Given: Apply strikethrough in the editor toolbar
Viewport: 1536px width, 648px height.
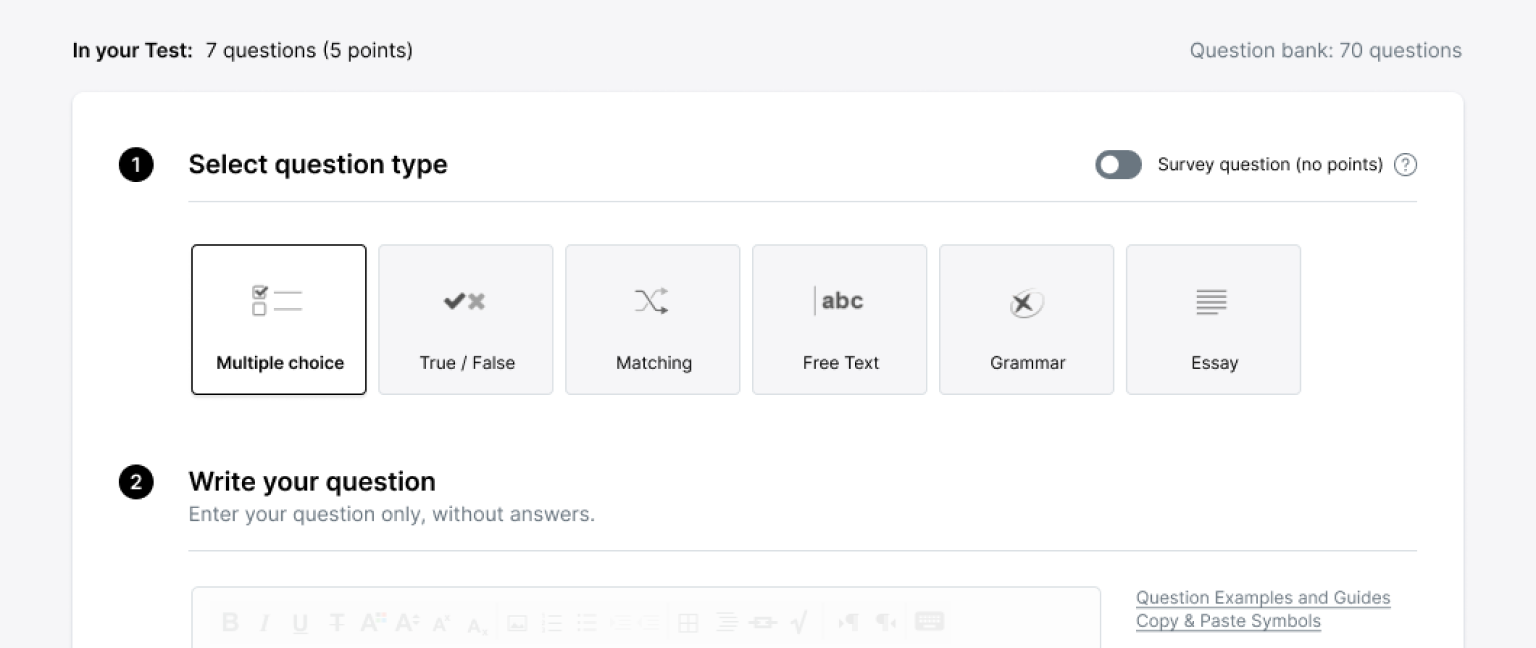Looking at the screenshot, I should (337, 623).
